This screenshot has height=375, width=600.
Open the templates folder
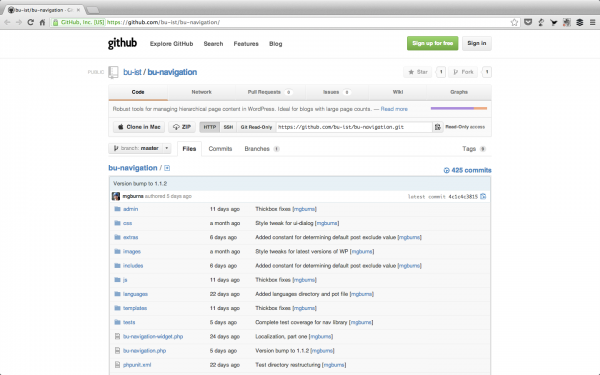(135, 308)
